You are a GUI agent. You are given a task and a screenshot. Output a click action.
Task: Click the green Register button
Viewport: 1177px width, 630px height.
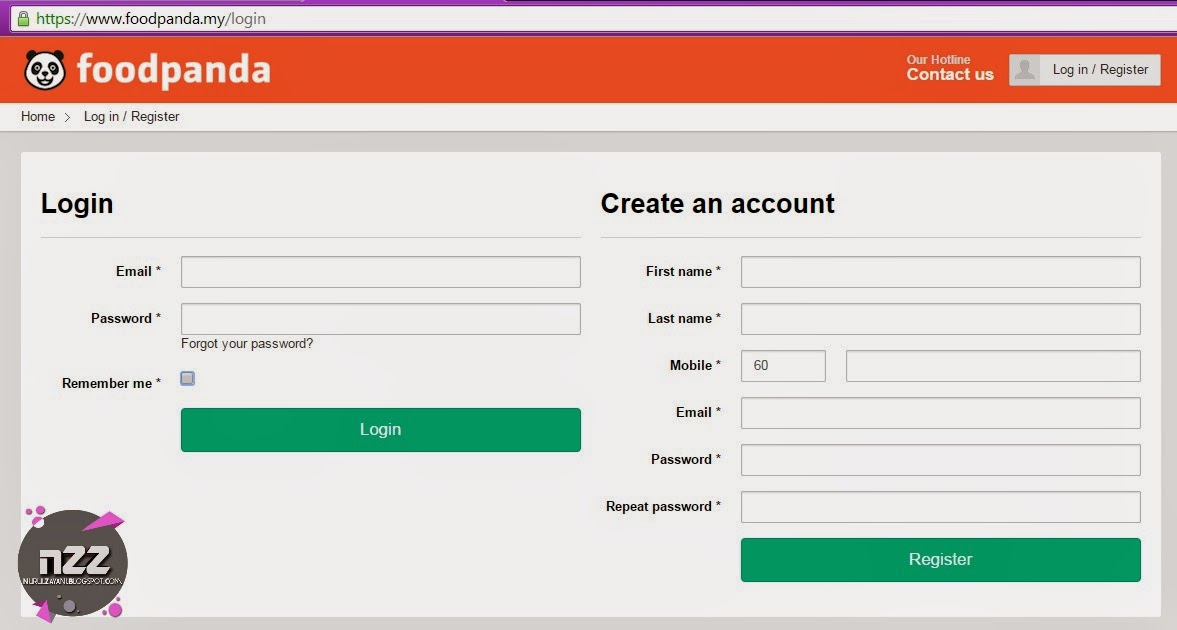click(x=941, y=559)
